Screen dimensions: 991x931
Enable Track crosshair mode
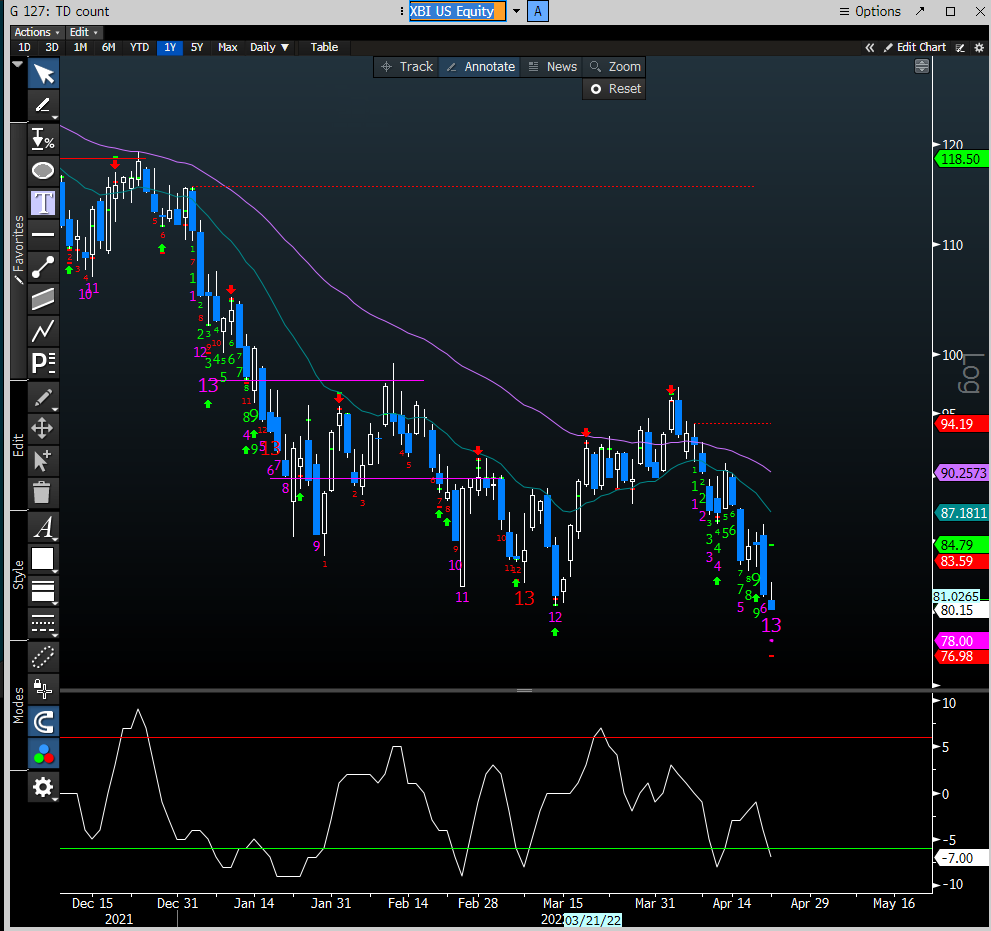click(406, 66)
